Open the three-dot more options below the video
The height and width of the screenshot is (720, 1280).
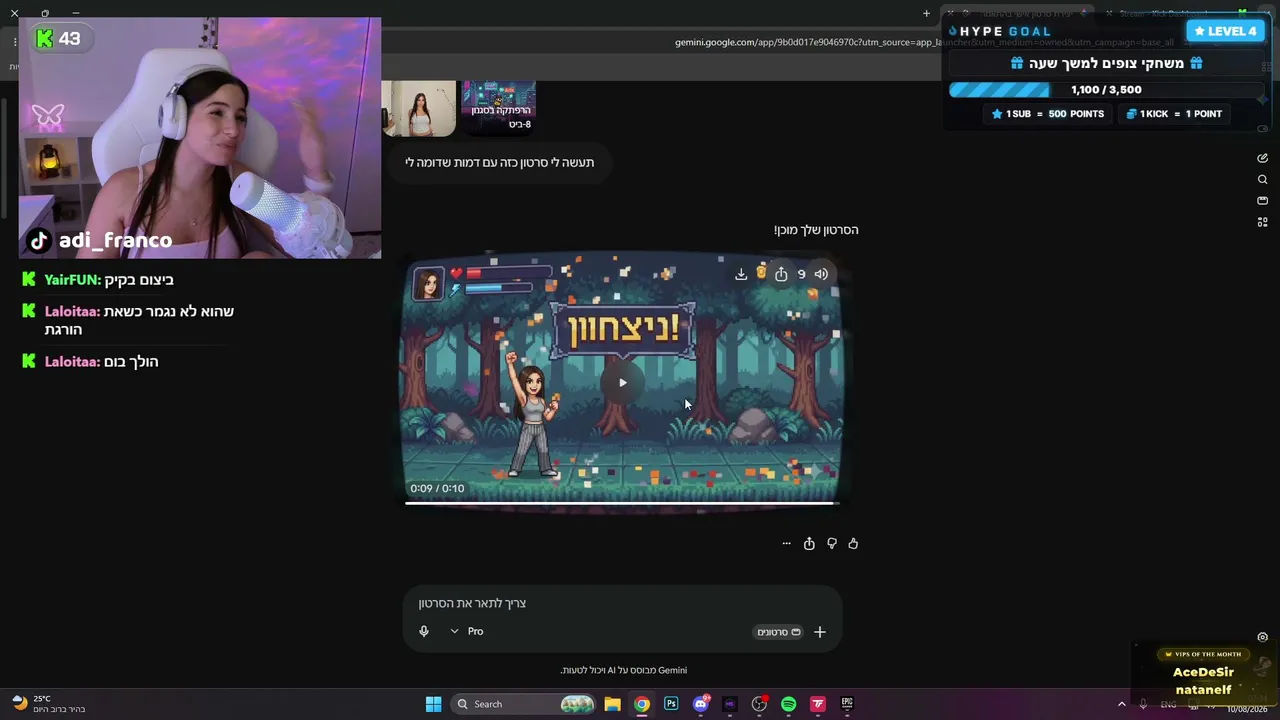786,544
